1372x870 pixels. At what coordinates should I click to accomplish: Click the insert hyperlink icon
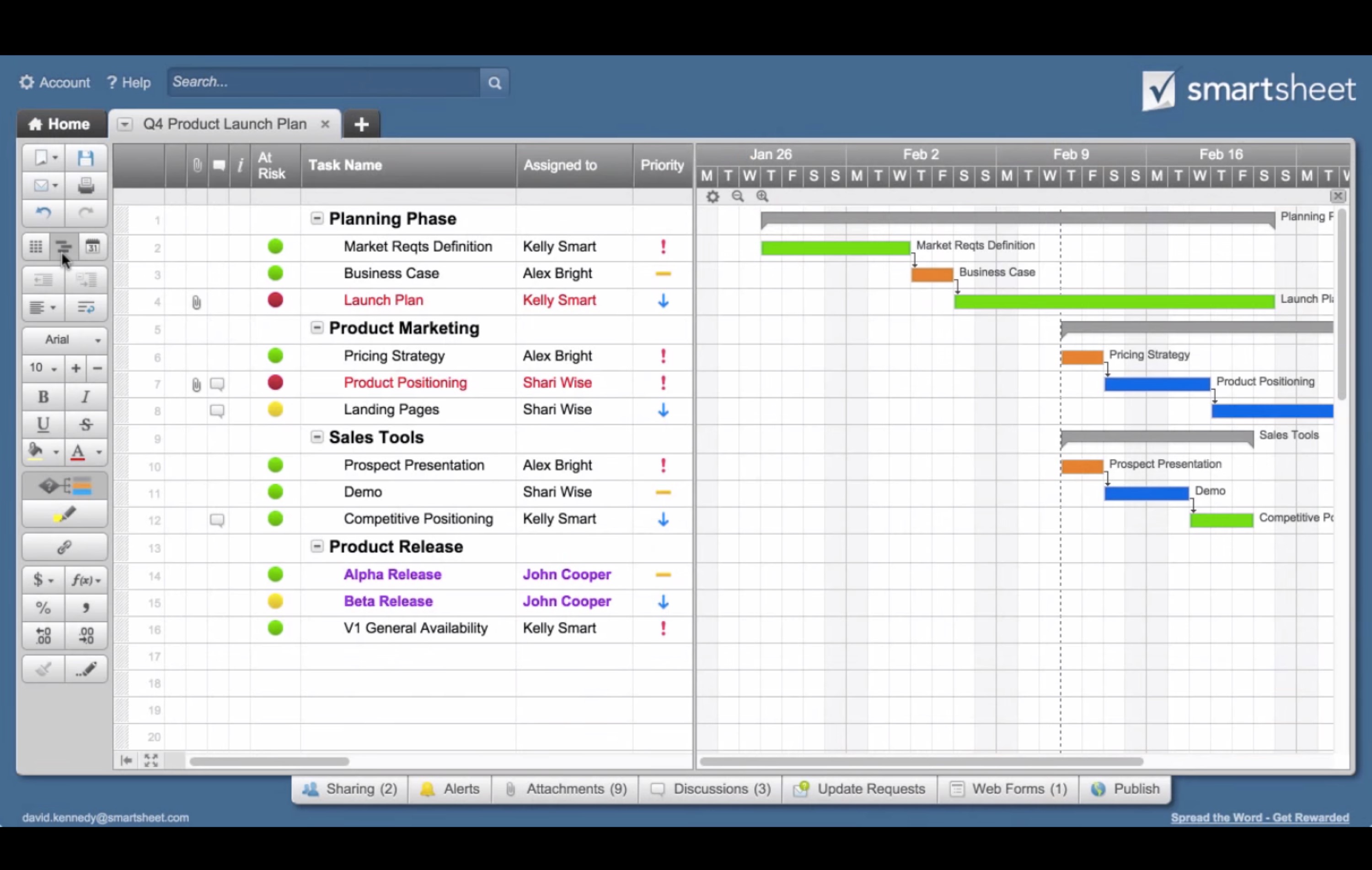point(64,548)
